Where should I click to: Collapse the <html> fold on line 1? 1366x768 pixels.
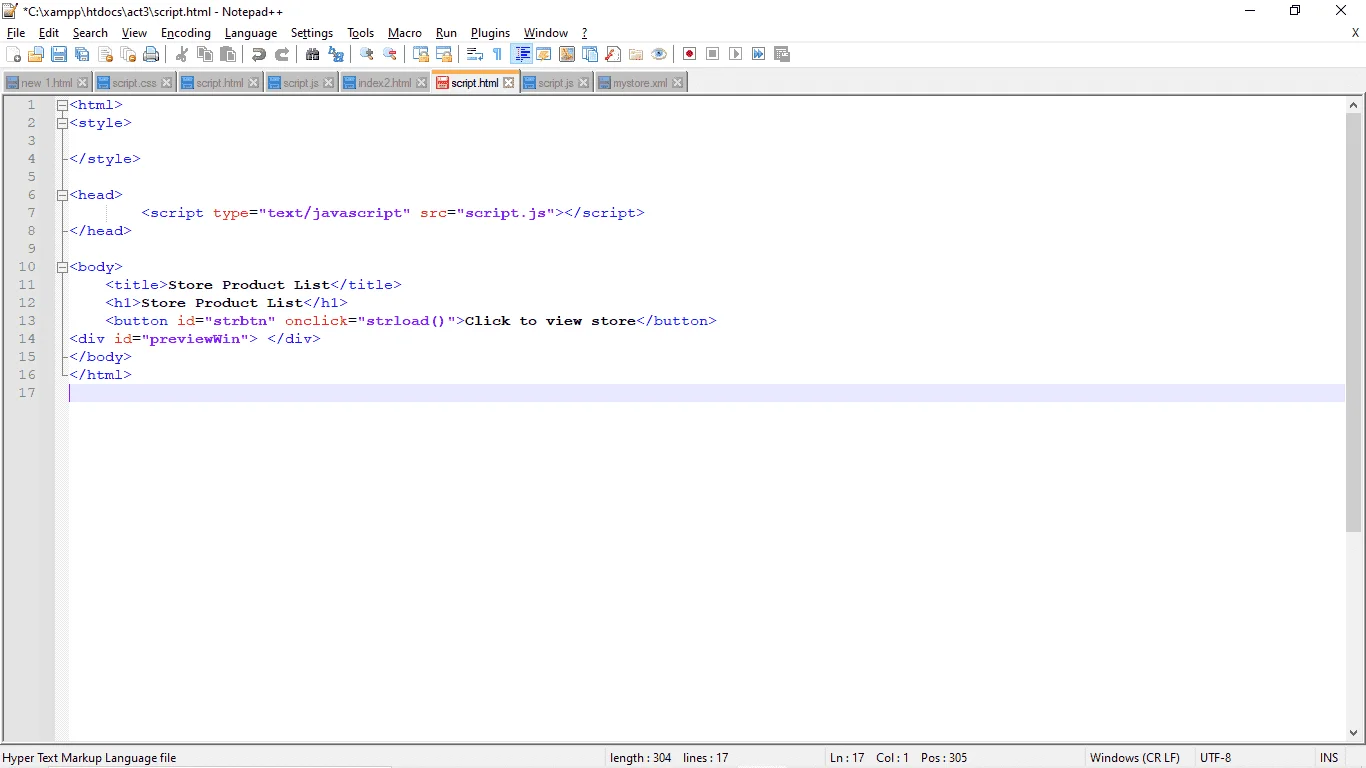coord(62,105)
